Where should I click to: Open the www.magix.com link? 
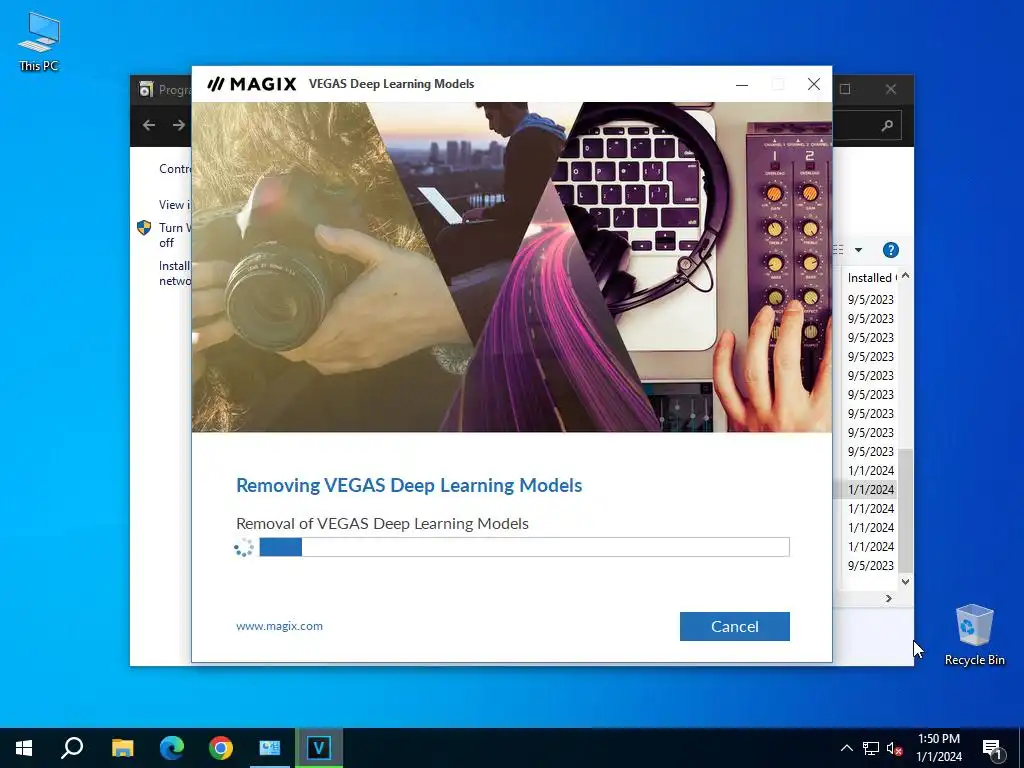click(x=280, y=626)
